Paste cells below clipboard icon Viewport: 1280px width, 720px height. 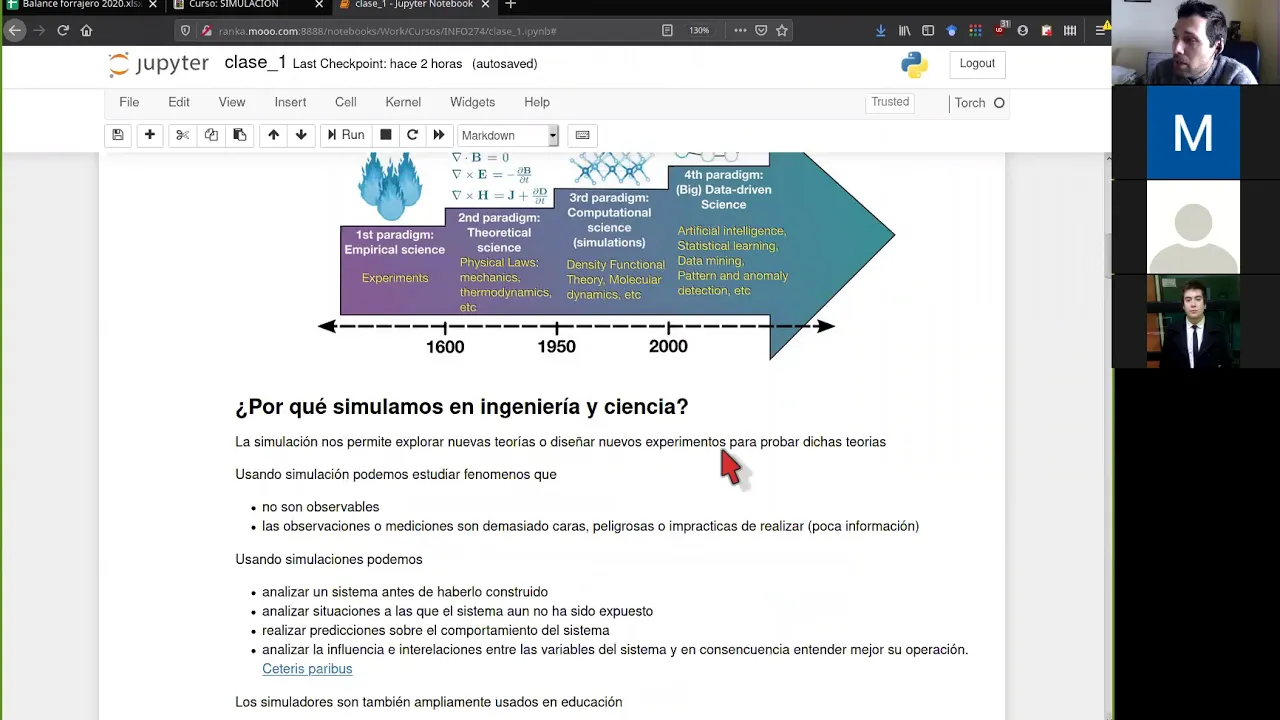pos(240,135)
